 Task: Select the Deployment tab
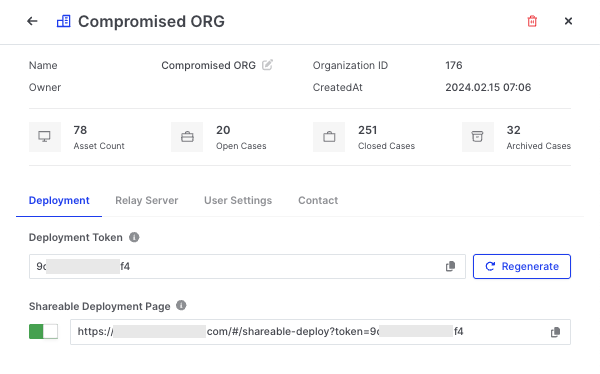point(59,201)
